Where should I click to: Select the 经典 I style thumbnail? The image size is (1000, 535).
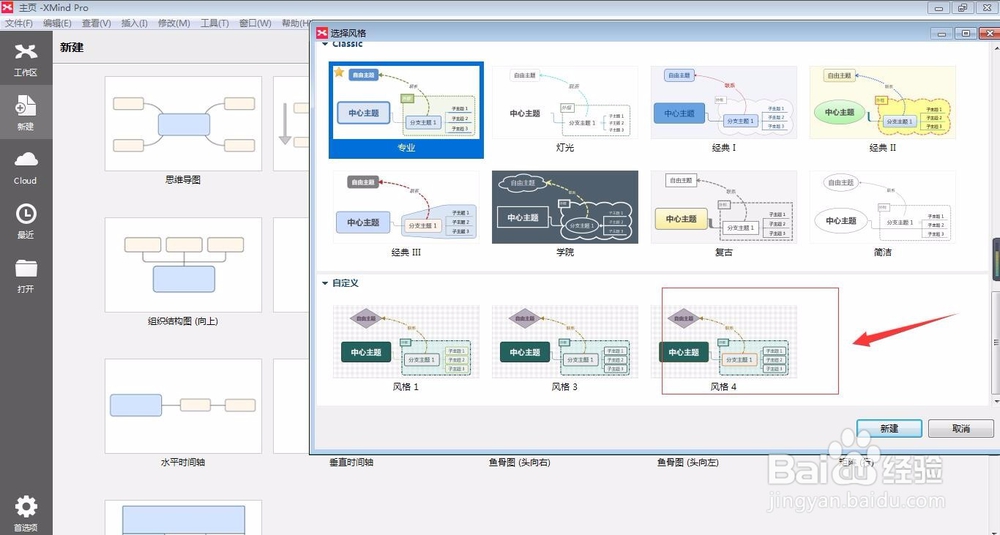click(723, 102)
